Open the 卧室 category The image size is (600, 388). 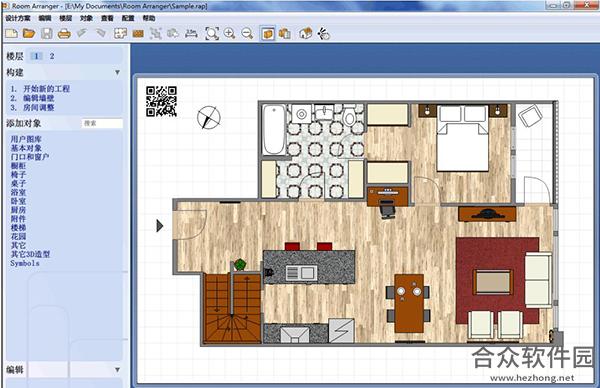click(x=18, y=201)
